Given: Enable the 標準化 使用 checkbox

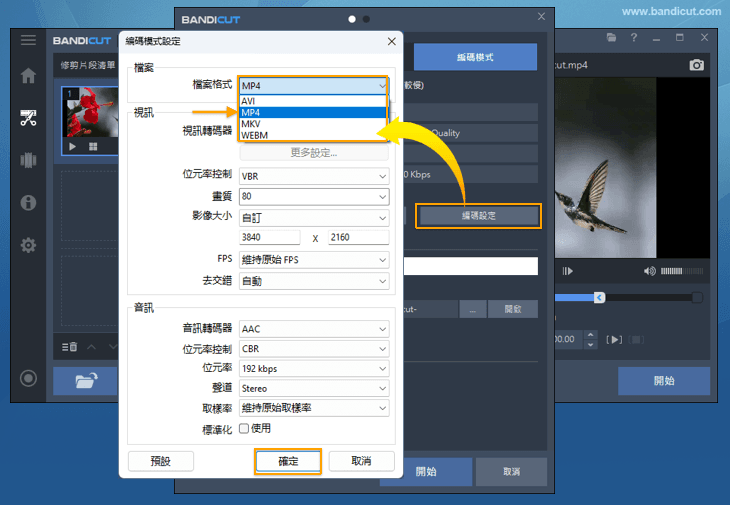Looking at the screenshot, I should [x=244, y=428].
